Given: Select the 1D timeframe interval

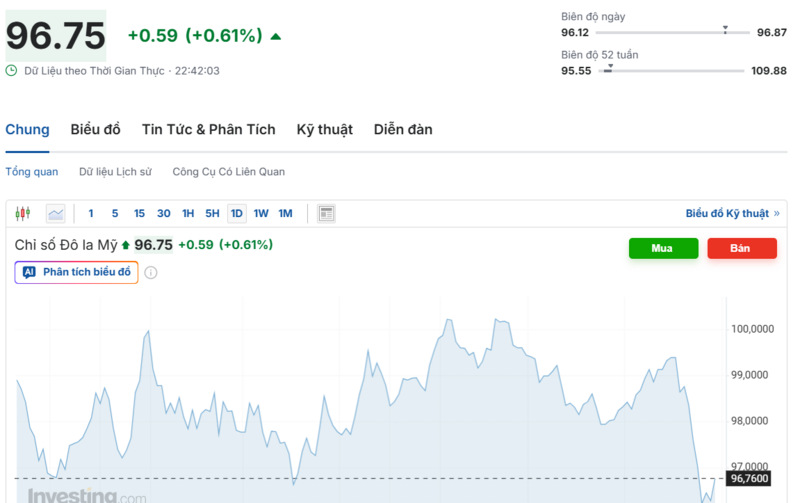Looking at the screenshot, I should (237, 213).
